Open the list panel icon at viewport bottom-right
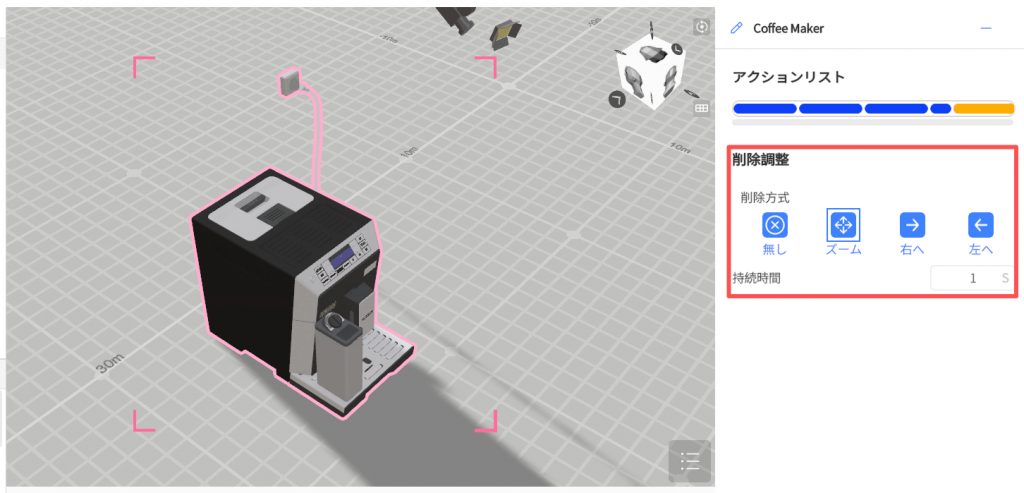 coord(689,461)
